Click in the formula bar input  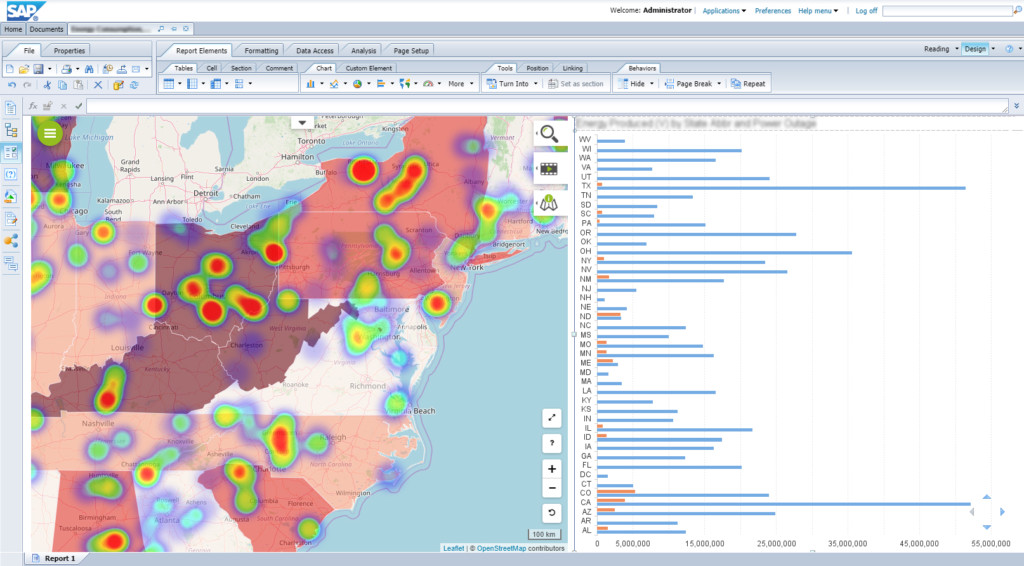click(x=547, y=106)
